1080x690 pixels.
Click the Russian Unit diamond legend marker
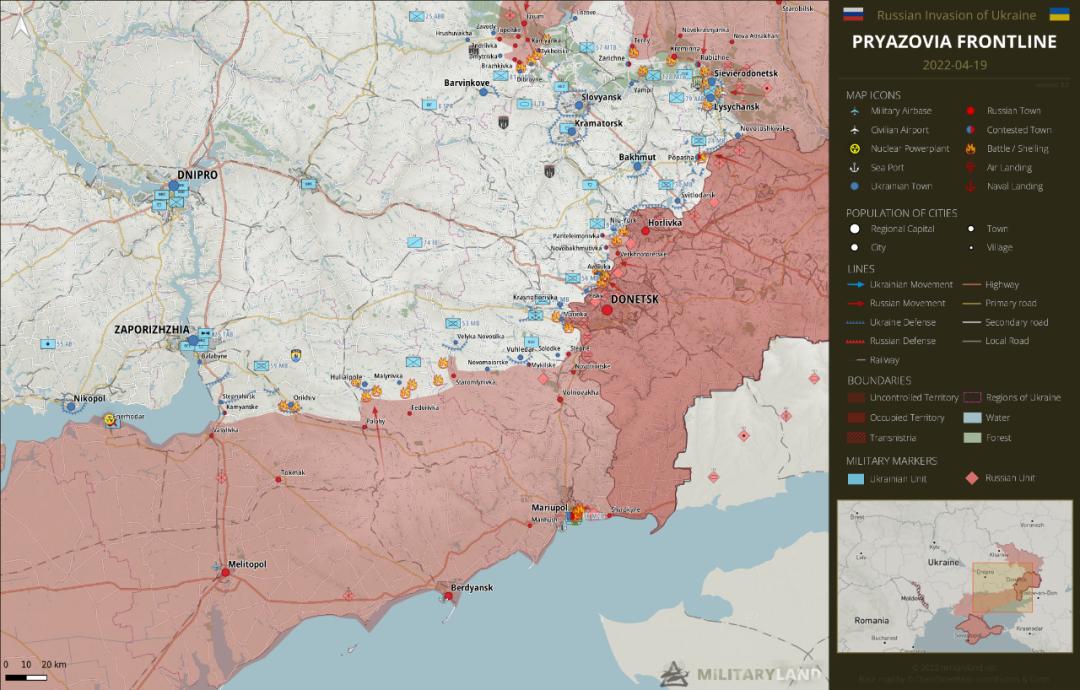click(x=970, y=478)
